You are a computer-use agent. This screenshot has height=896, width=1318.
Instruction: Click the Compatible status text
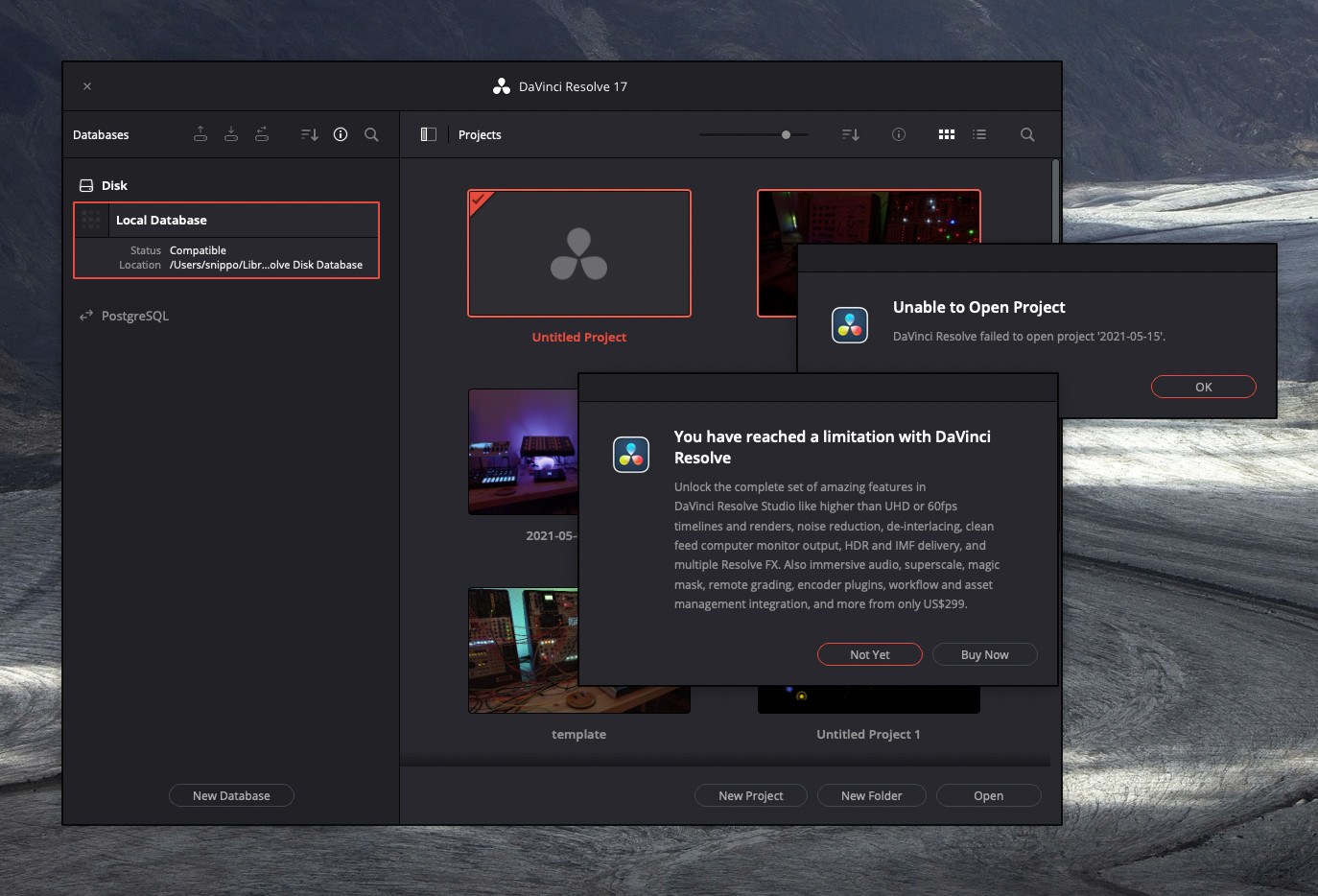point(198,250)
